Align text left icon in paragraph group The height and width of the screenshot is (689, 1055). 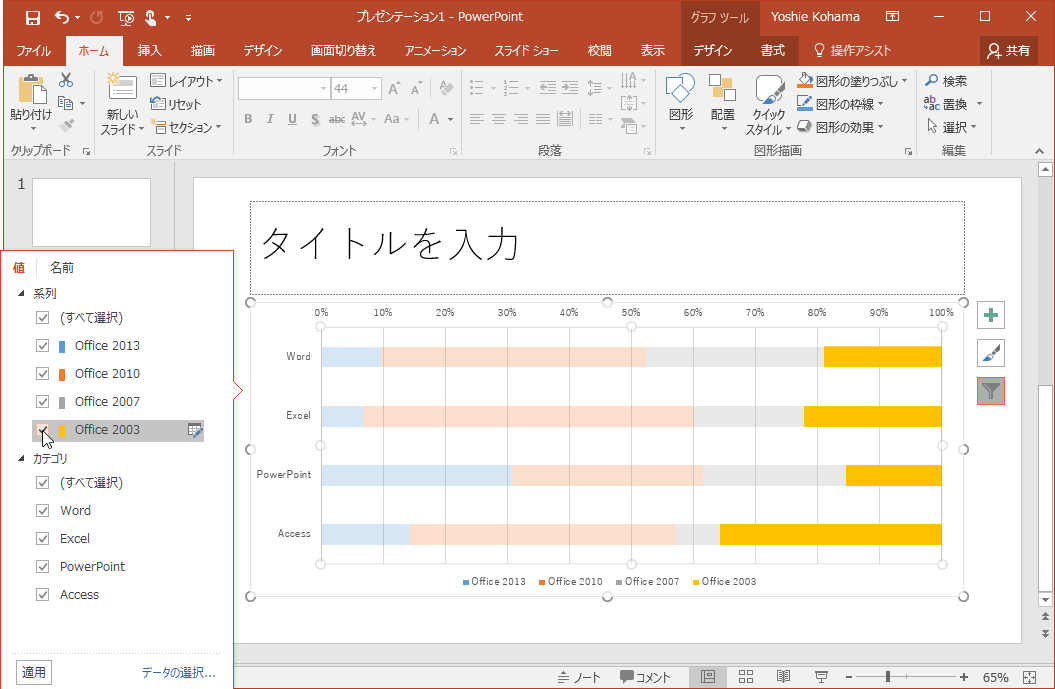coord(476,119)
